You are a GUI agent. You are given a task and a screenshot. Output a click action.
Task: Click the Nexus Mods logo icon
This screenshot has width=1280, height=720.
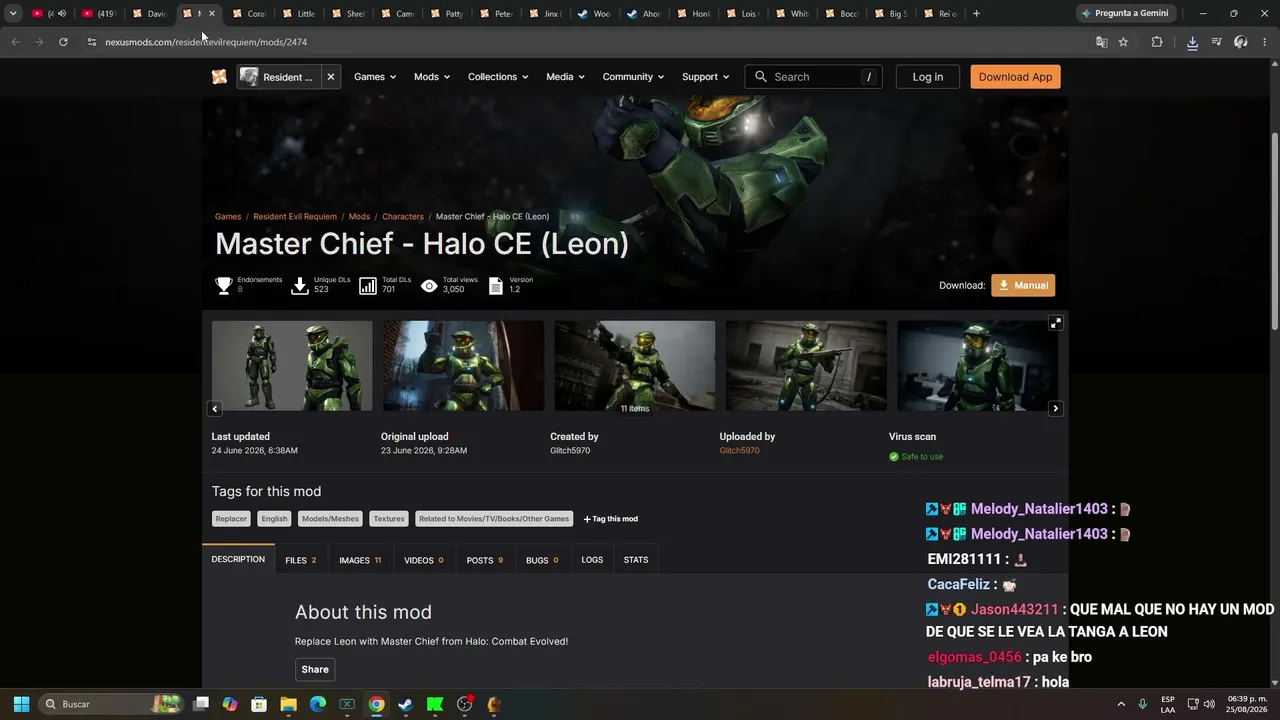coord(219,77)
